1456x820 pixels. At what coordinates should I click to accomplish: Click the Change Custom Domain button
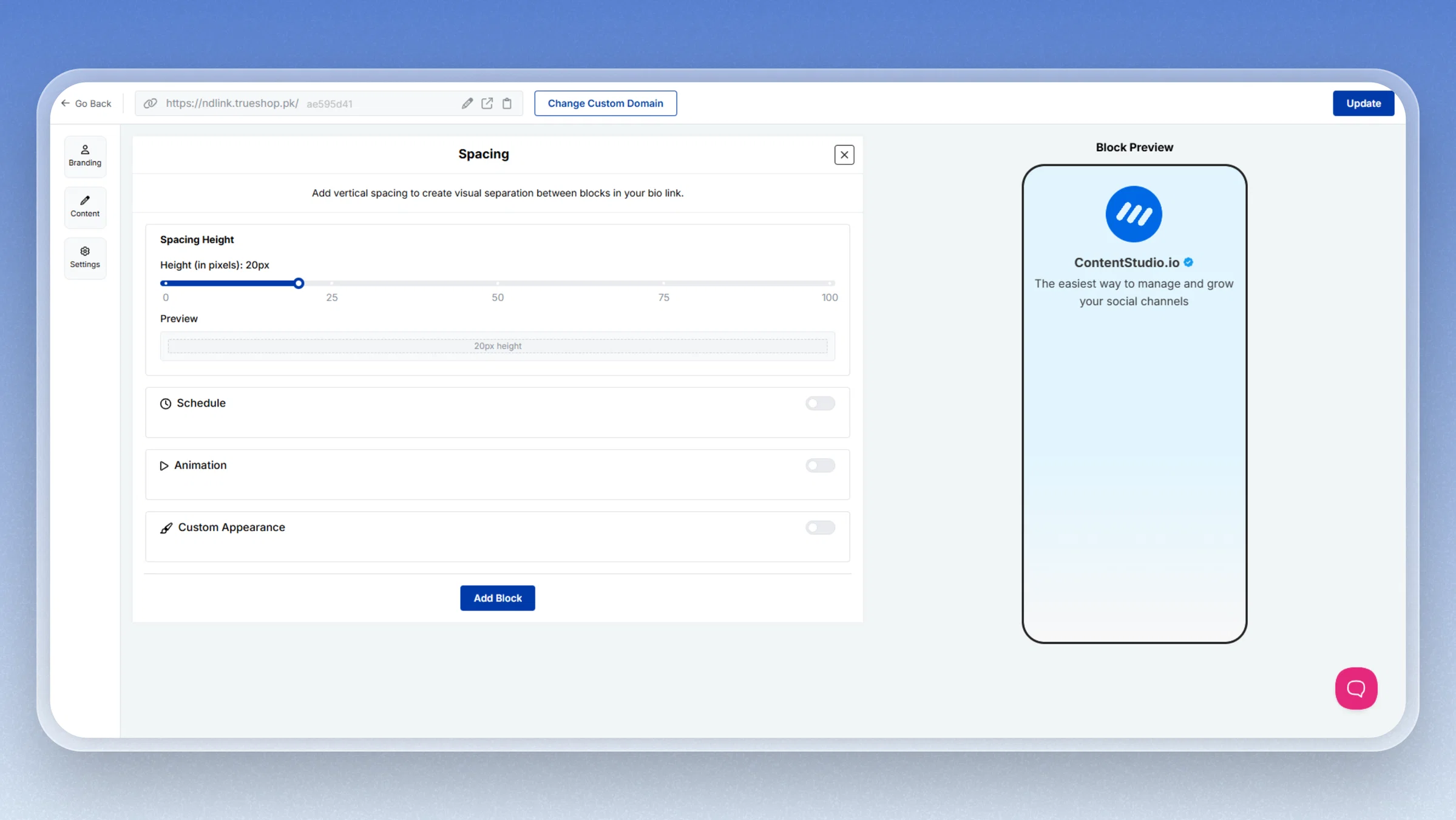[x=605, y=103]
